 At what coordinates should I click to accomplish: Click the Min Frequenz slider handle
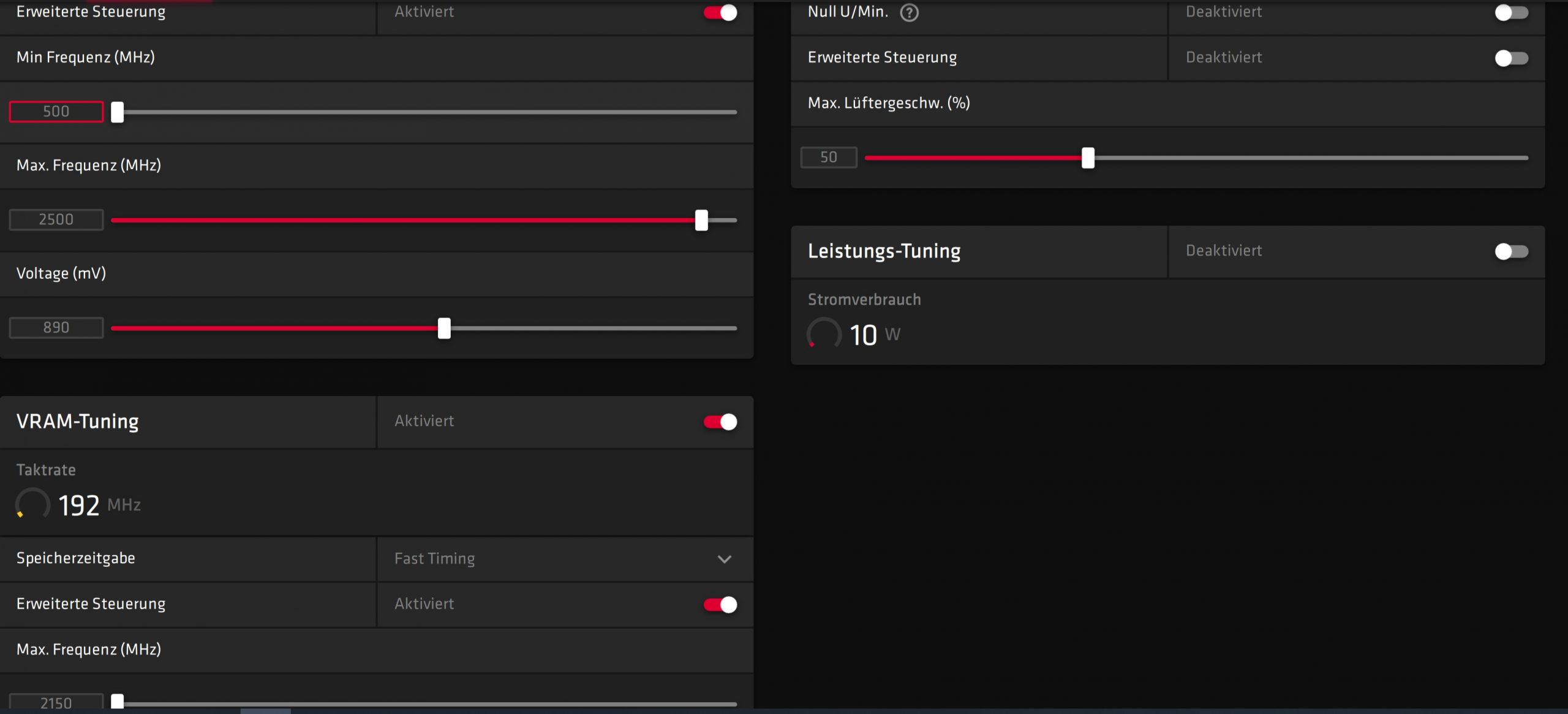pyautogui.click(x=118, y=112)
